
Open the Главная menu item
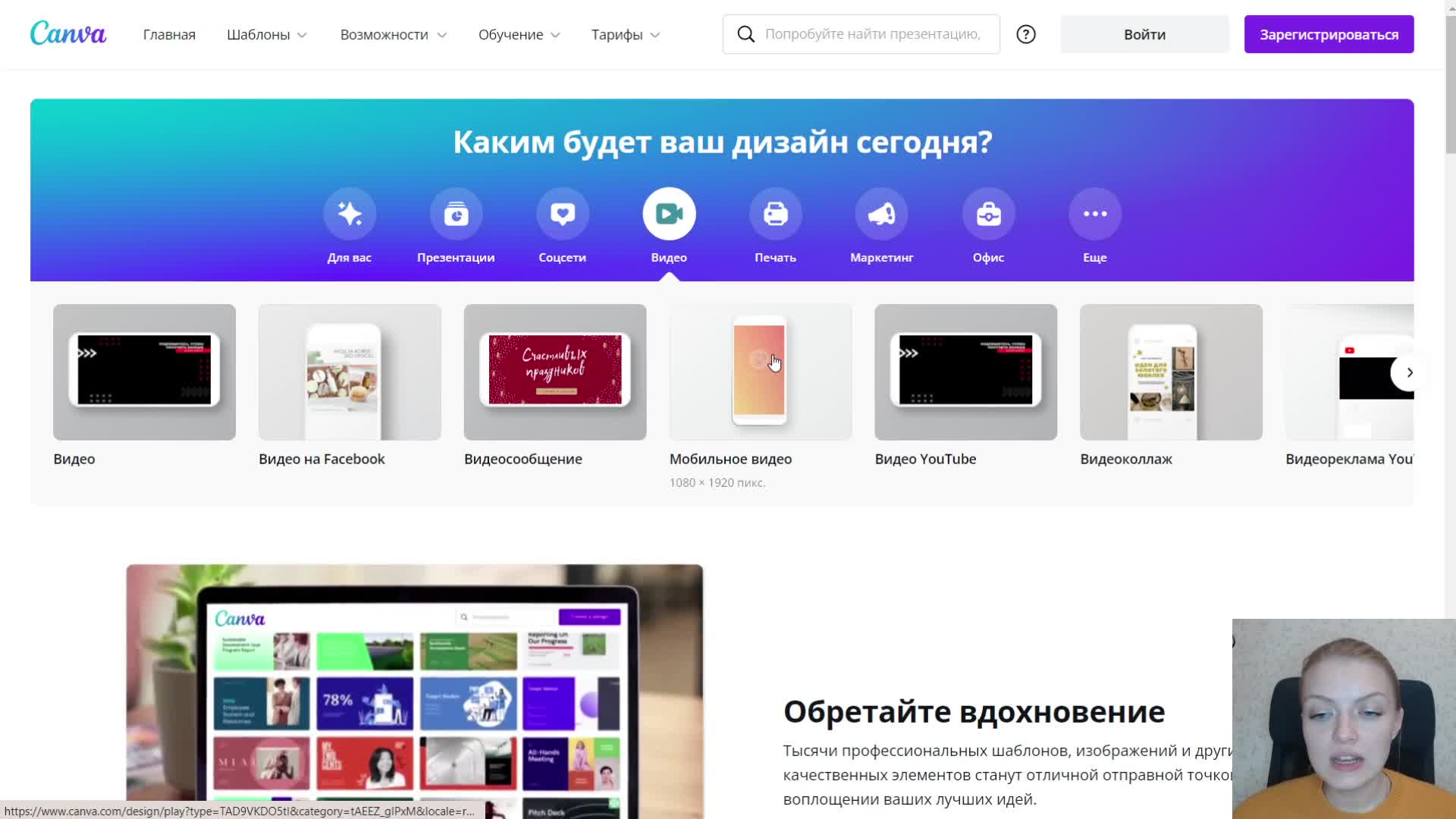(169, 35)
